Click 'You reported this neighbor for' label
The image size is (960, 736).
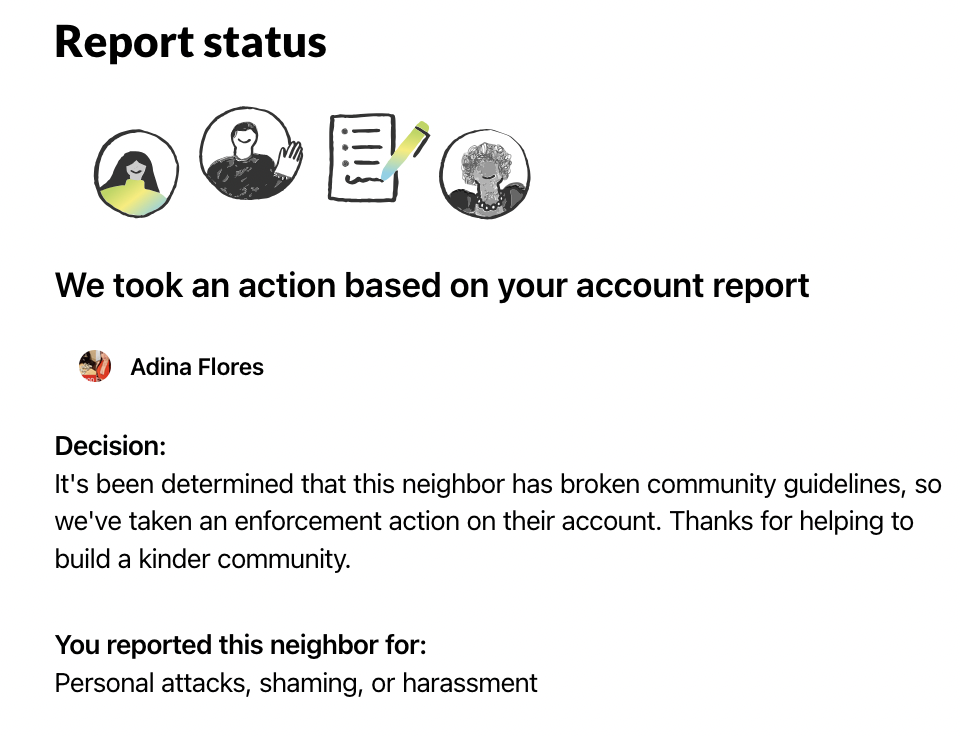241,645
